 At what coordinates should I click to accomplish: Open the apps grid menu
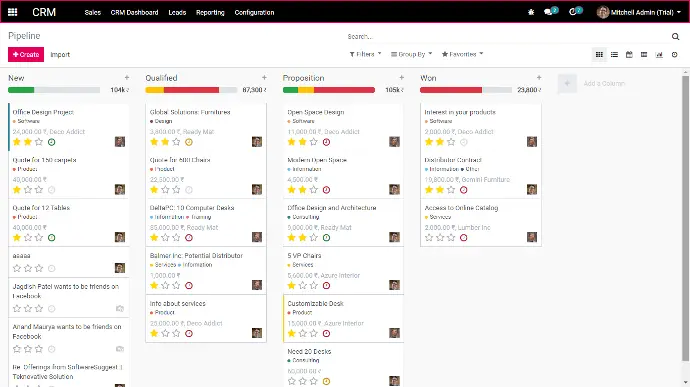(x=12, y=12)
